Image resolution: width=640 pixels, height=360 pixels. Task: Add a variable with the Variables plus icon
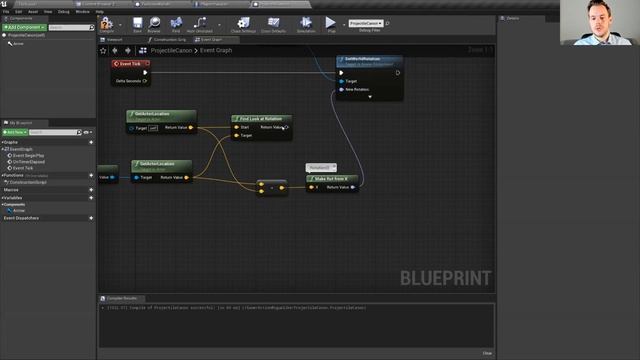[x=91, y=198]
